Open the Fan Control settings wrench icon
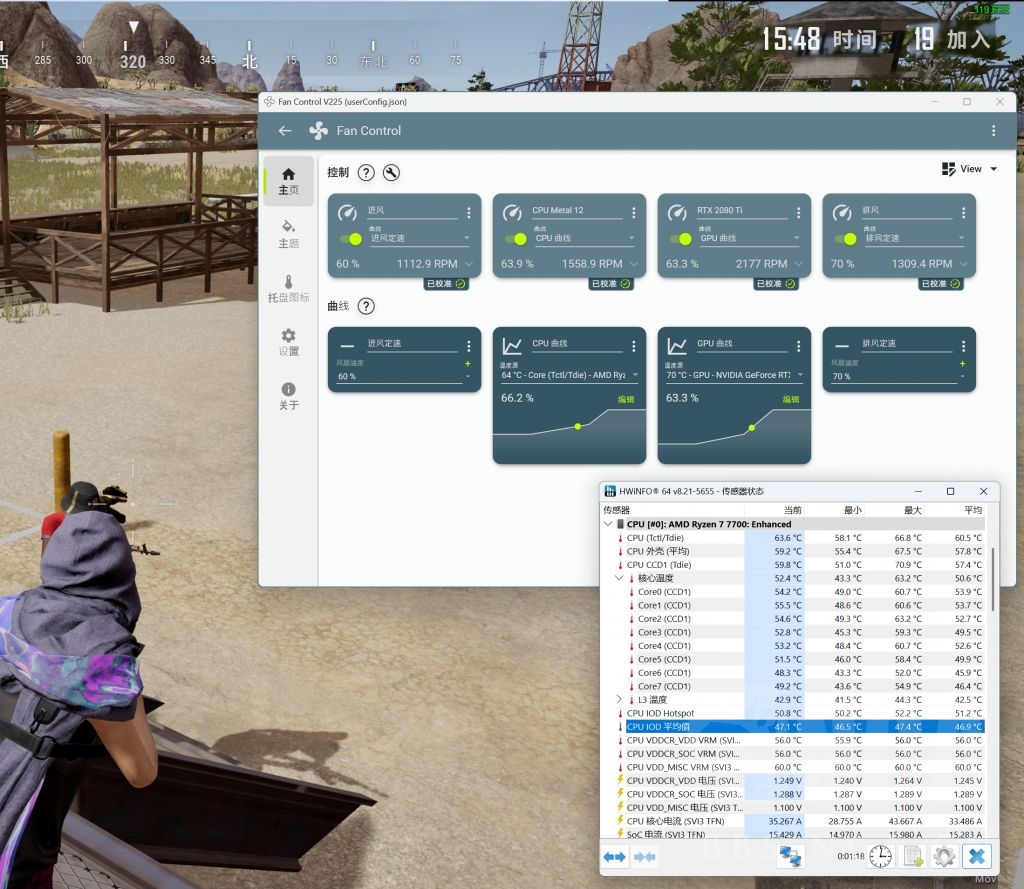Image resolution: width=1024 pixels, height=889 pixels. click(x=390, y=173)
